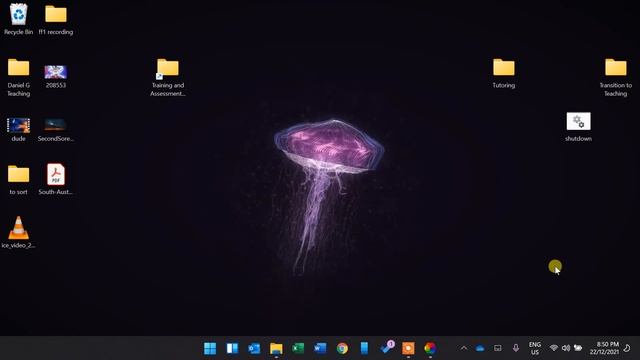Open the volume speaker tray icon
640x360 pixels.
click(566, 348)
